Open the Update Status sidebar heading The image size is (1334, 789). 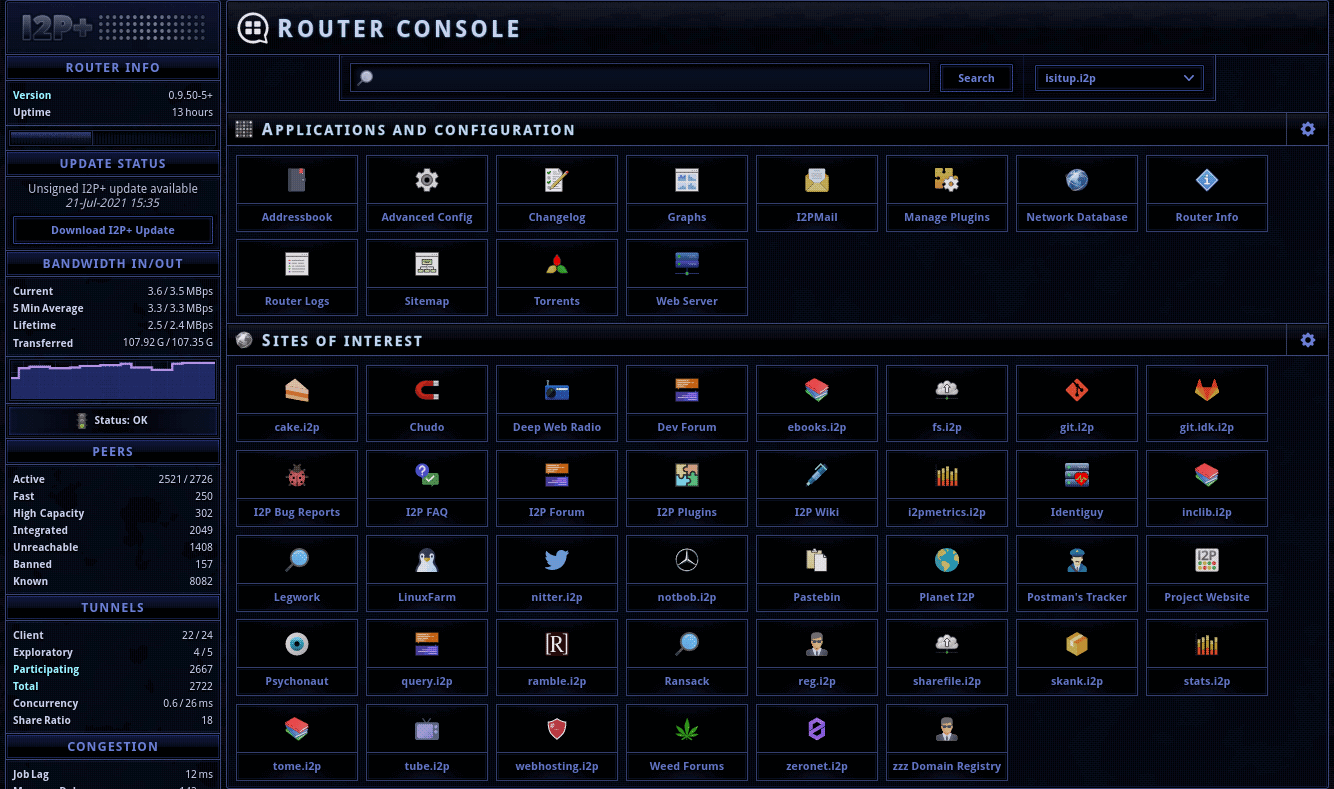pos(113,164)
